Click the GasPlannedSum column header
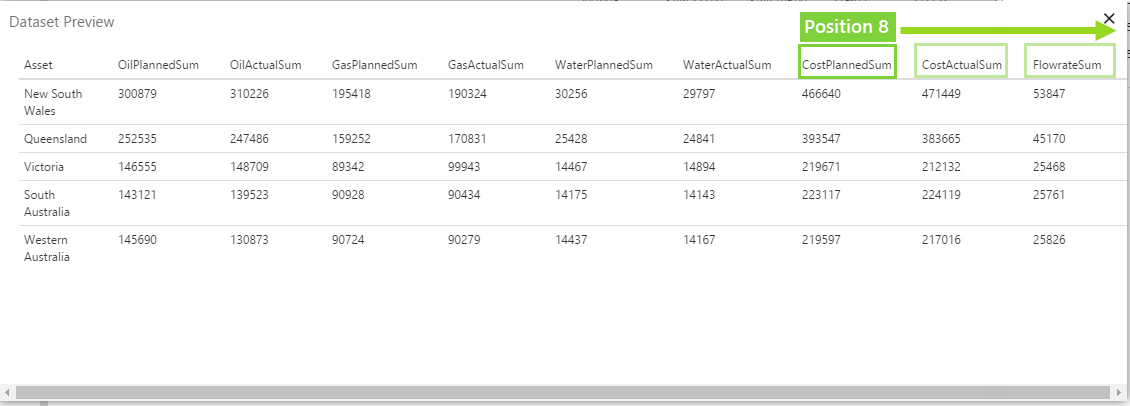This screenshot has width=1130, height=406. pyautogui.click(x=374, y=65)
